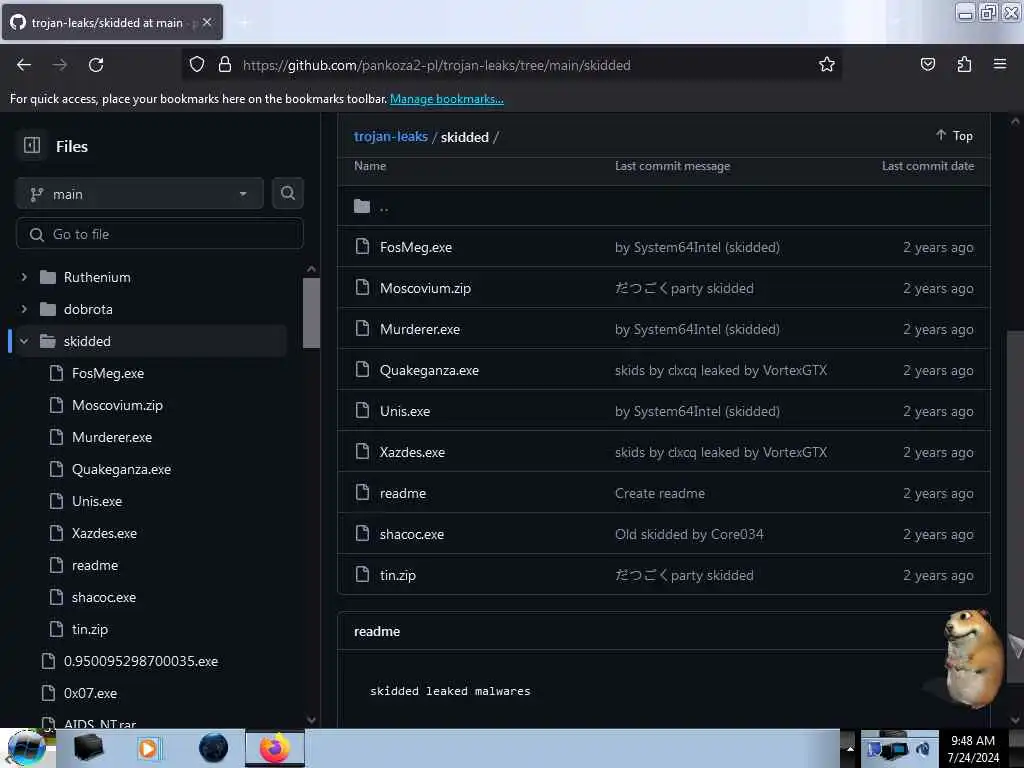Select shacoc.exe in the sidebar tree
Screen dimensions: 1024x768
tap(104, 597)
